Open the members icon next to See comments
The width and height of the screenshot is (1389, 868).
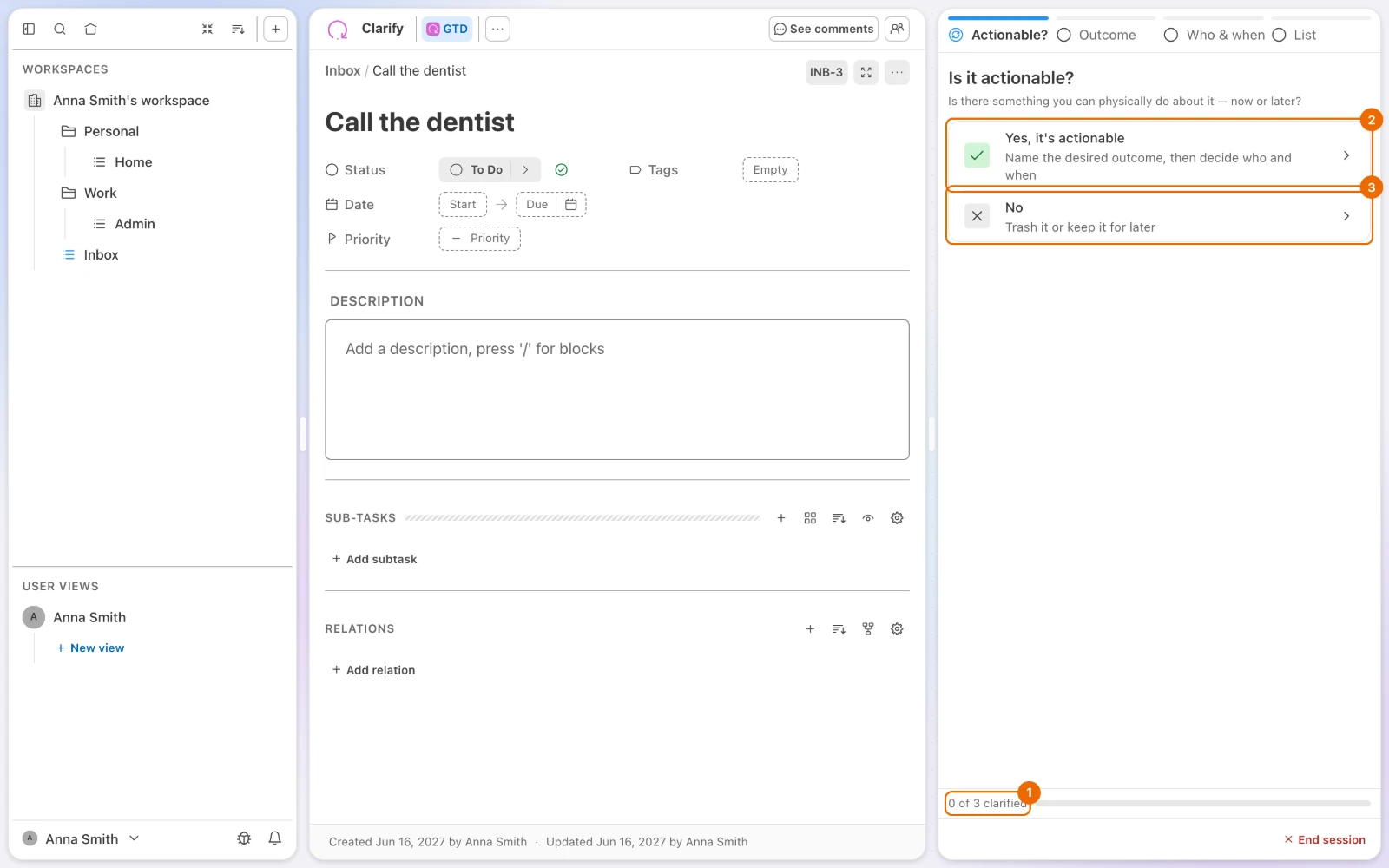(897, 29)
